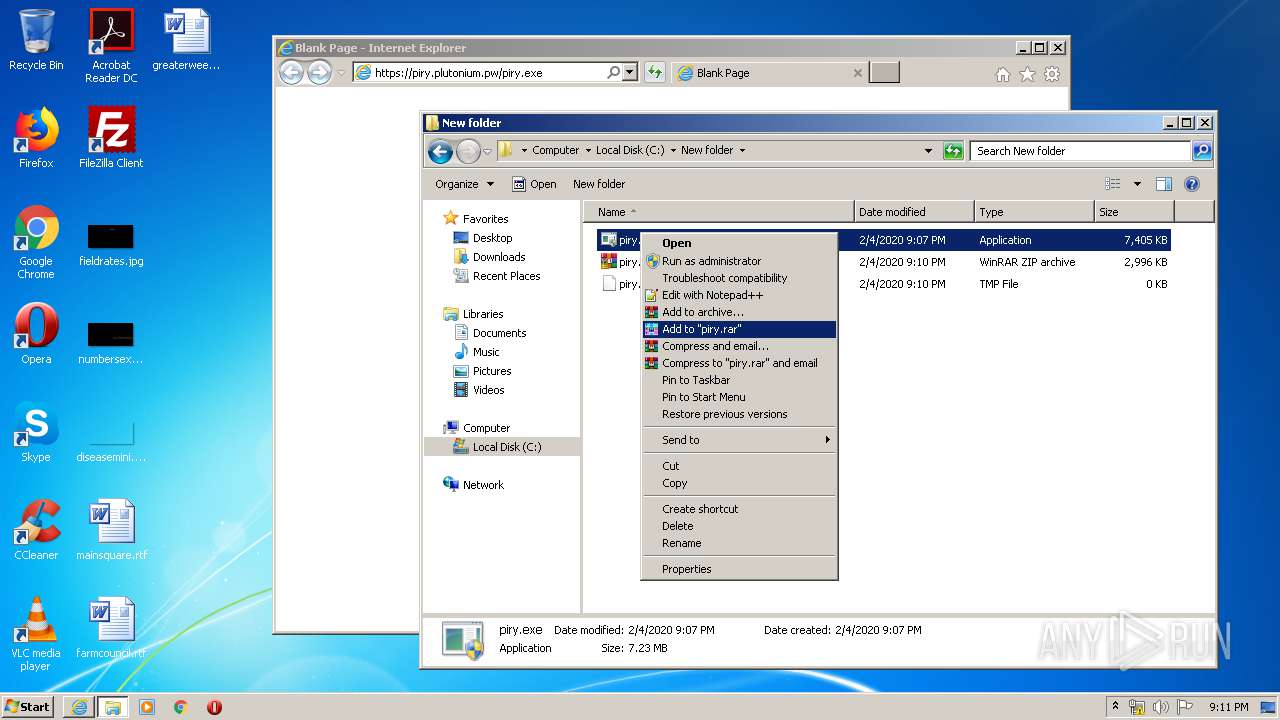Click Internet Explorer refresh button
The height and width of the screenshot is (720, 1280).
coord(654,72)
